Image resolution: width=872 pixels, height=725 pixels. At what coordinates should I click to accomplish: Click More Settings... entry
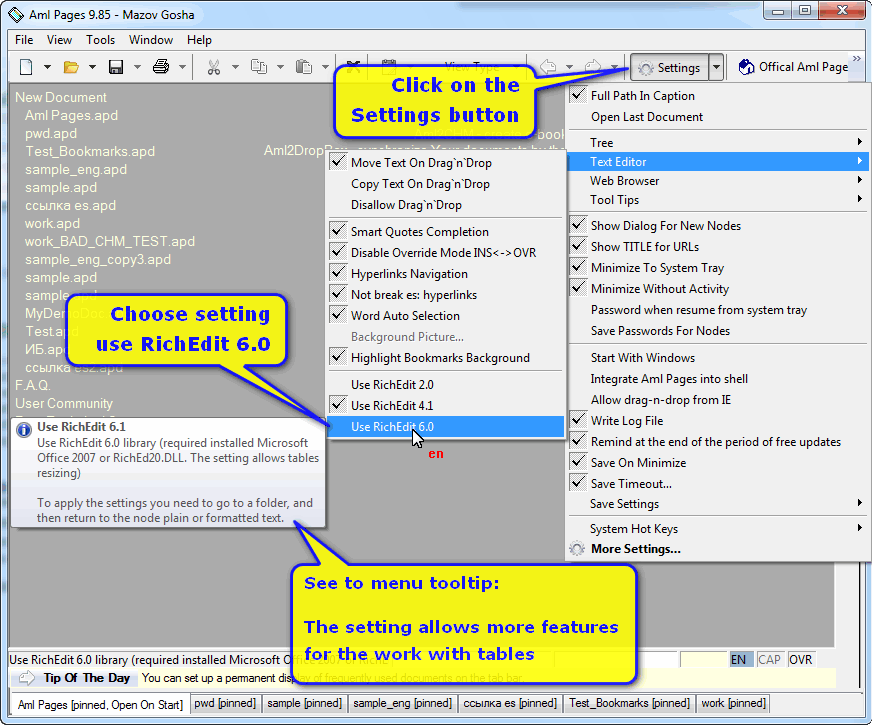tap(717, 549)
